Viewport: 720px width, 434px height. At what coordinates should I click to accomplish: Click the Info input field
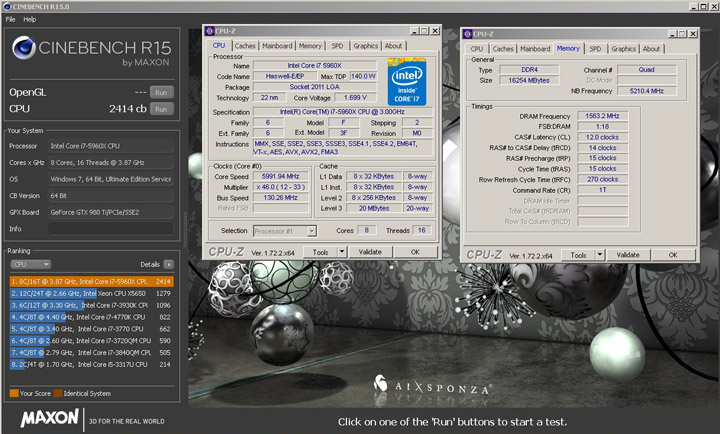(x=111, y=229)
